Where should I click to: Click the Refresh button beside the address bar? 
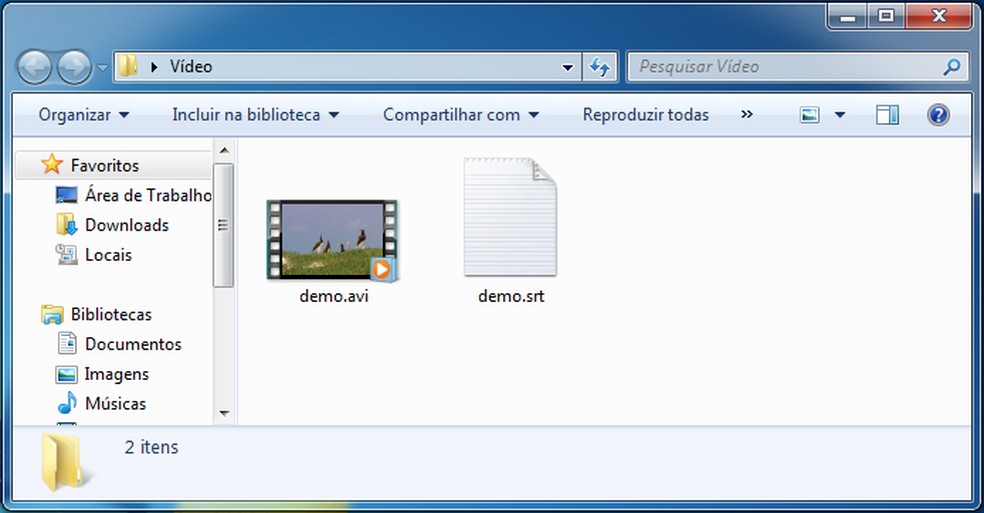coord(600,67)
